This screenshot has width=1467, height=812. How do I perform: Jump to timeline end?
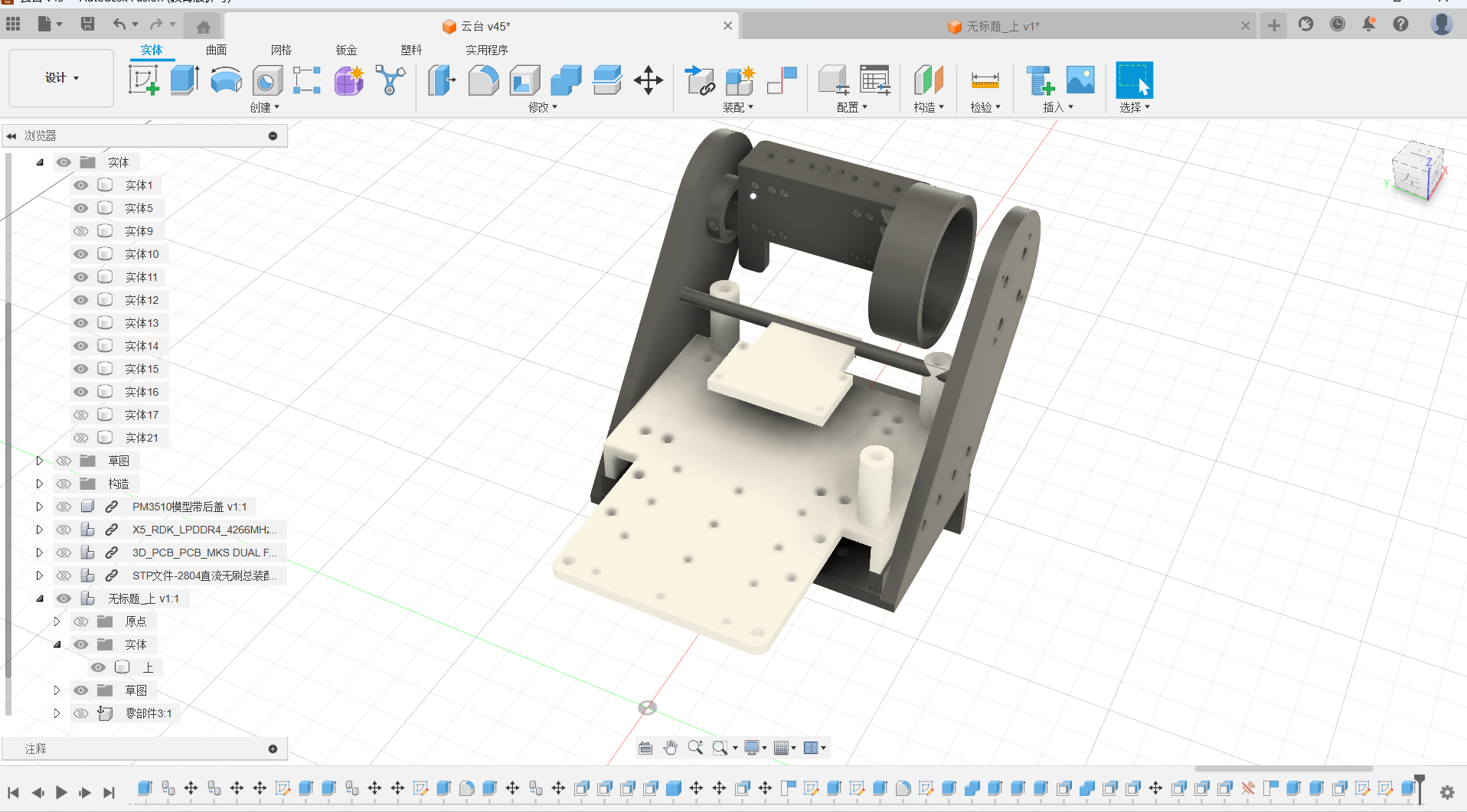point(109,792)
